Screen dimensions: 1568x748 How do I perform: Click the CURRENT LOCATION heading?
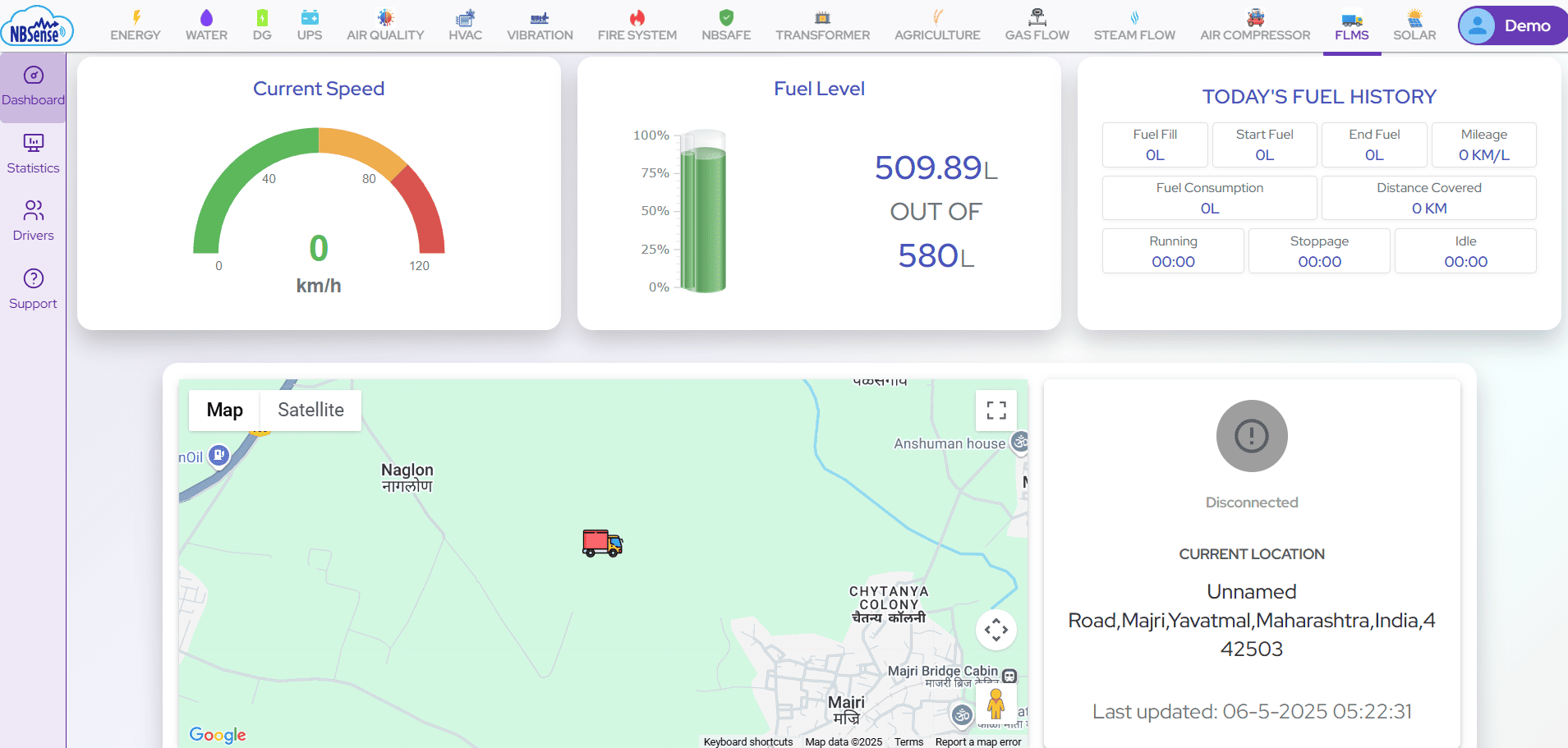click(x=1252, y=554)
